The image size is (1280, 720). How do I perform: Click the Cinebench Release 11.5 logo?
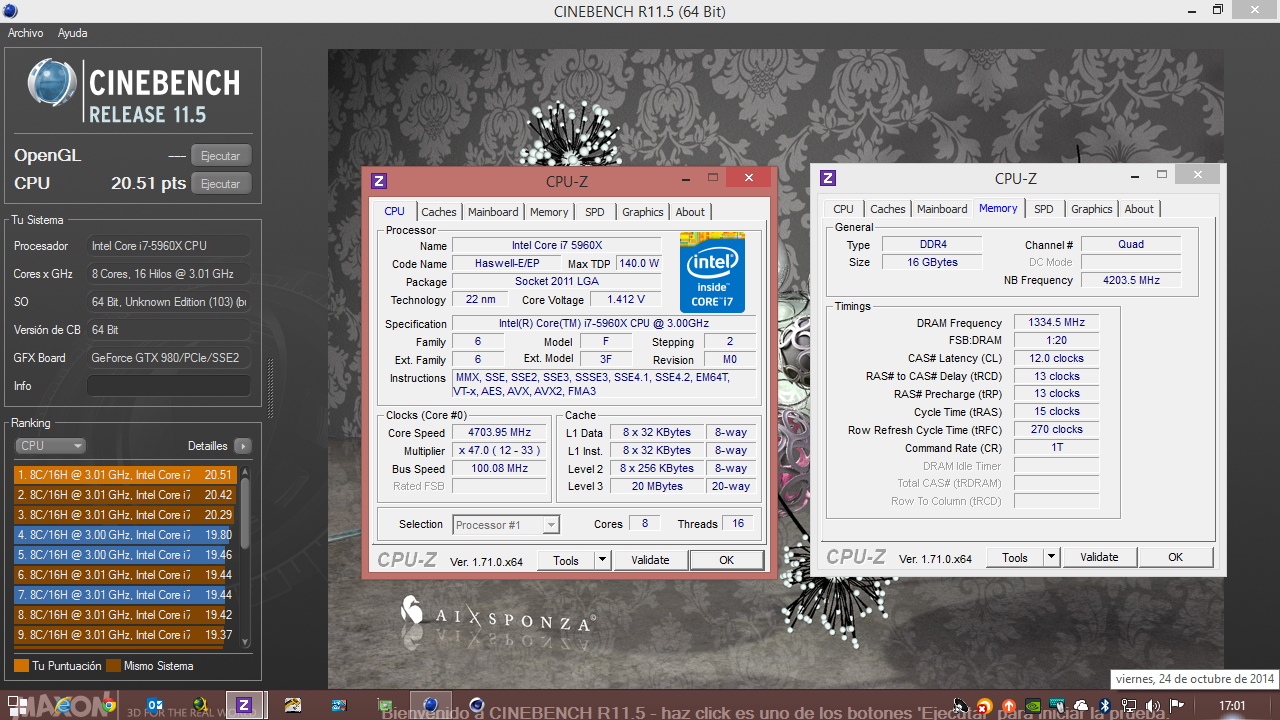coord(134,92)
